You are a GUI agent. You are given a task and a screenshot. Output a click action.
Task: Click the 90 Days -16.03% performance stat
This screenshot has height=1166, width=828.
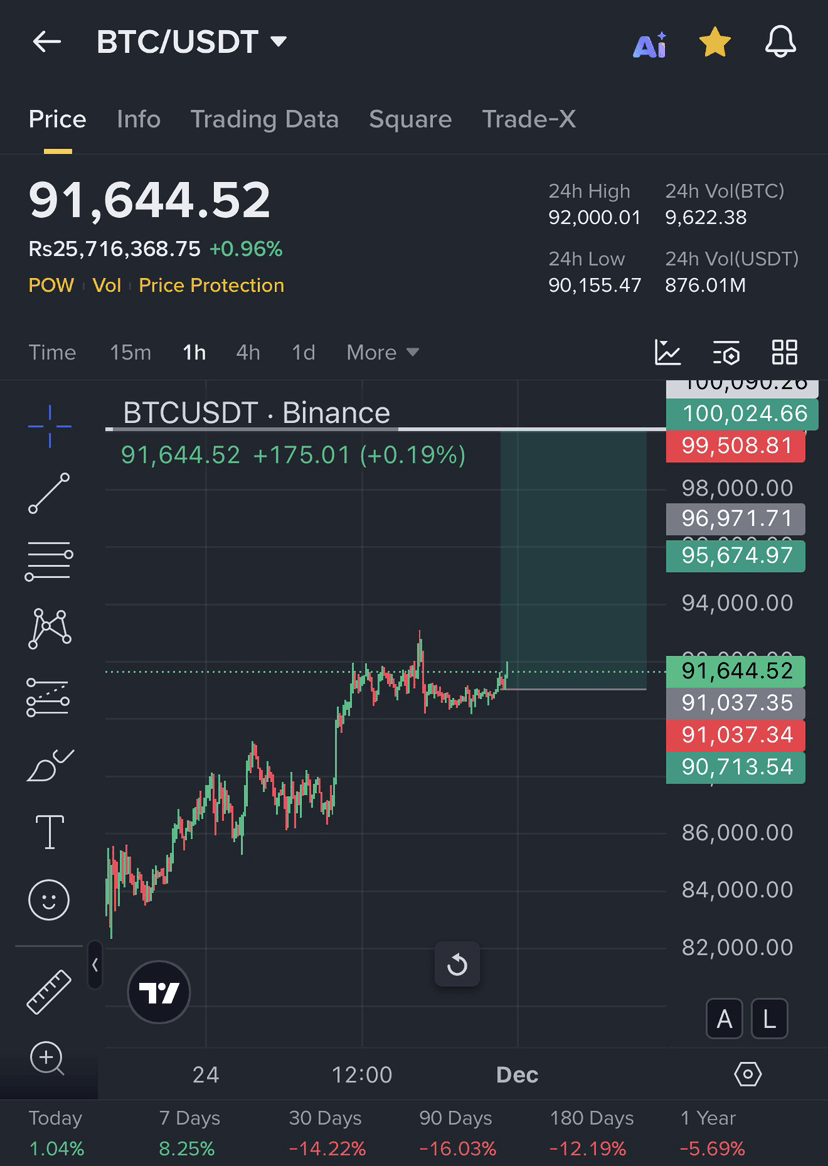(x=457, y=1133)
